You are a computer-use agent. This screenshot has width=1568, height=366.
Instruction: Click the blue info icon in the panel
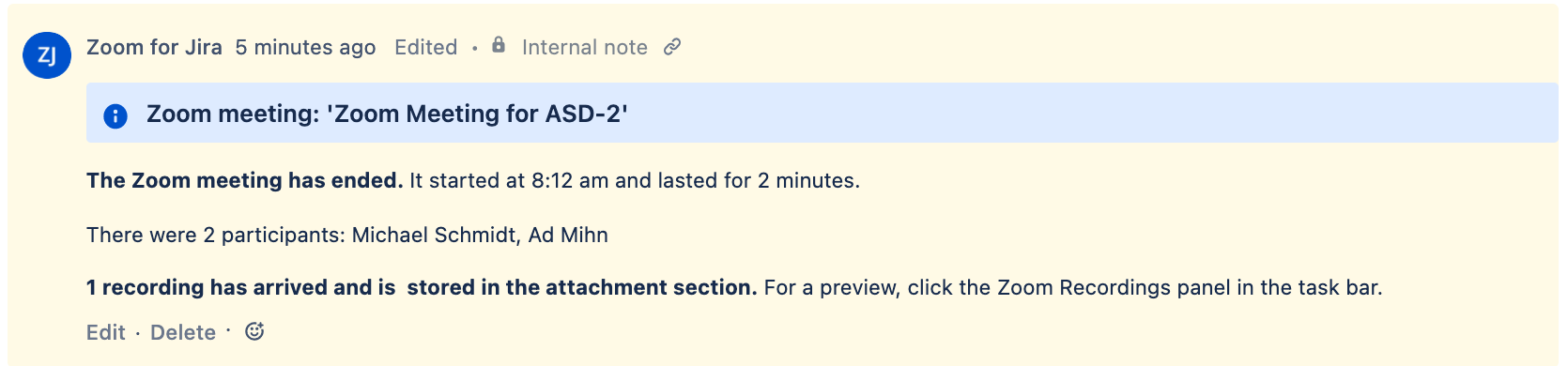[x=115, y=115]
